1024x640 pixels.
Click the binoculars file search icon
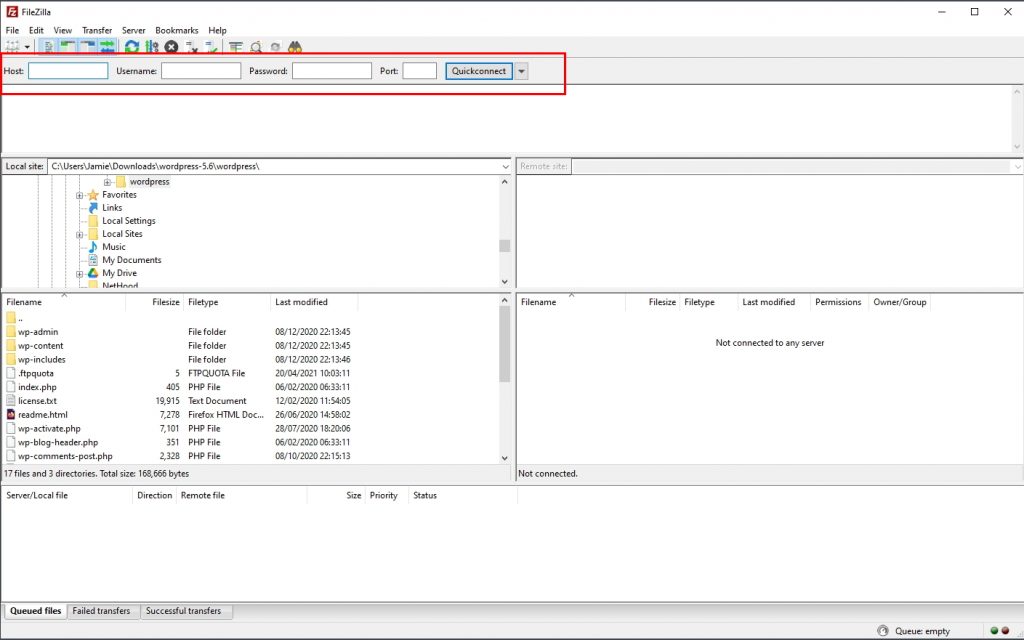[x=295, y=47]
